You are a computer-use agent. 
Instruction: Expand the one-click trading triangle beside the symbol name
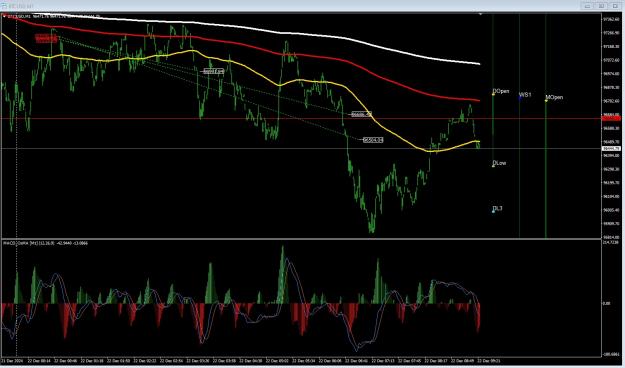4,16
